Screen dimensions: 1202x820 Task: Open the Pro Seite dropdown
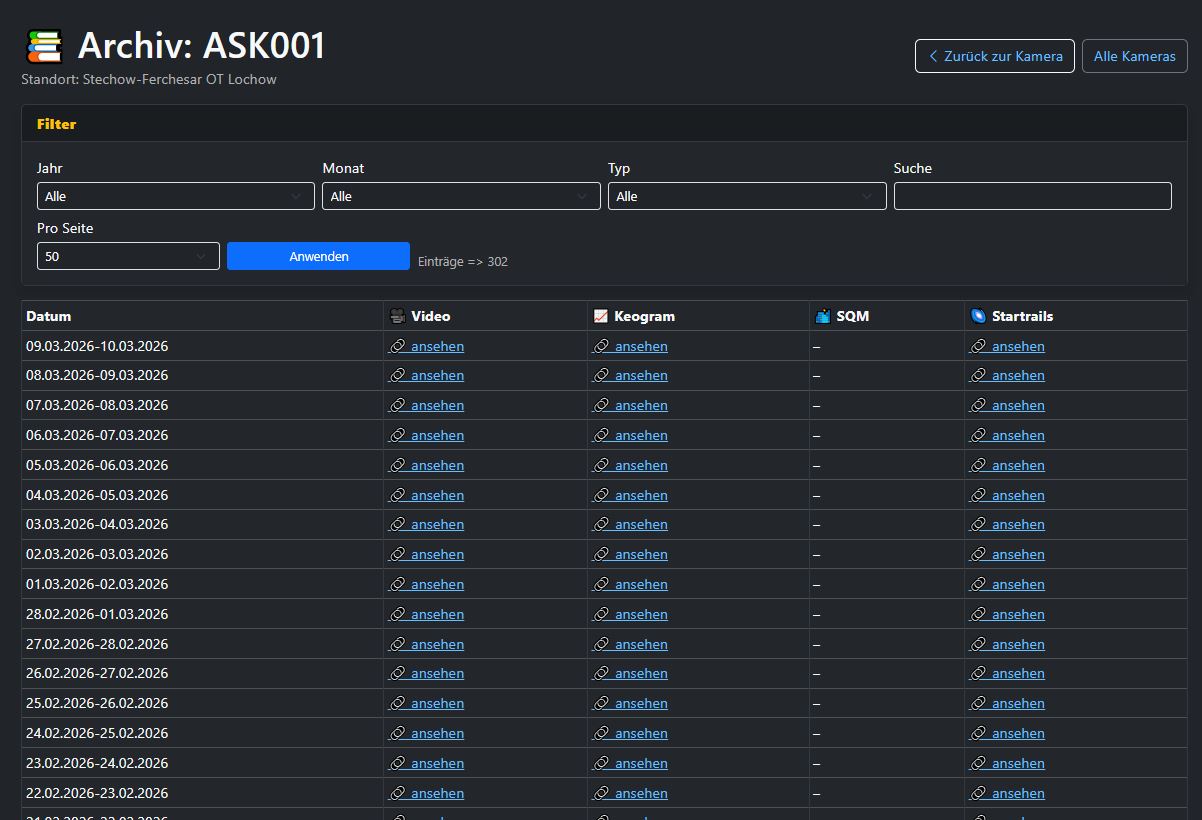point(128,256)
